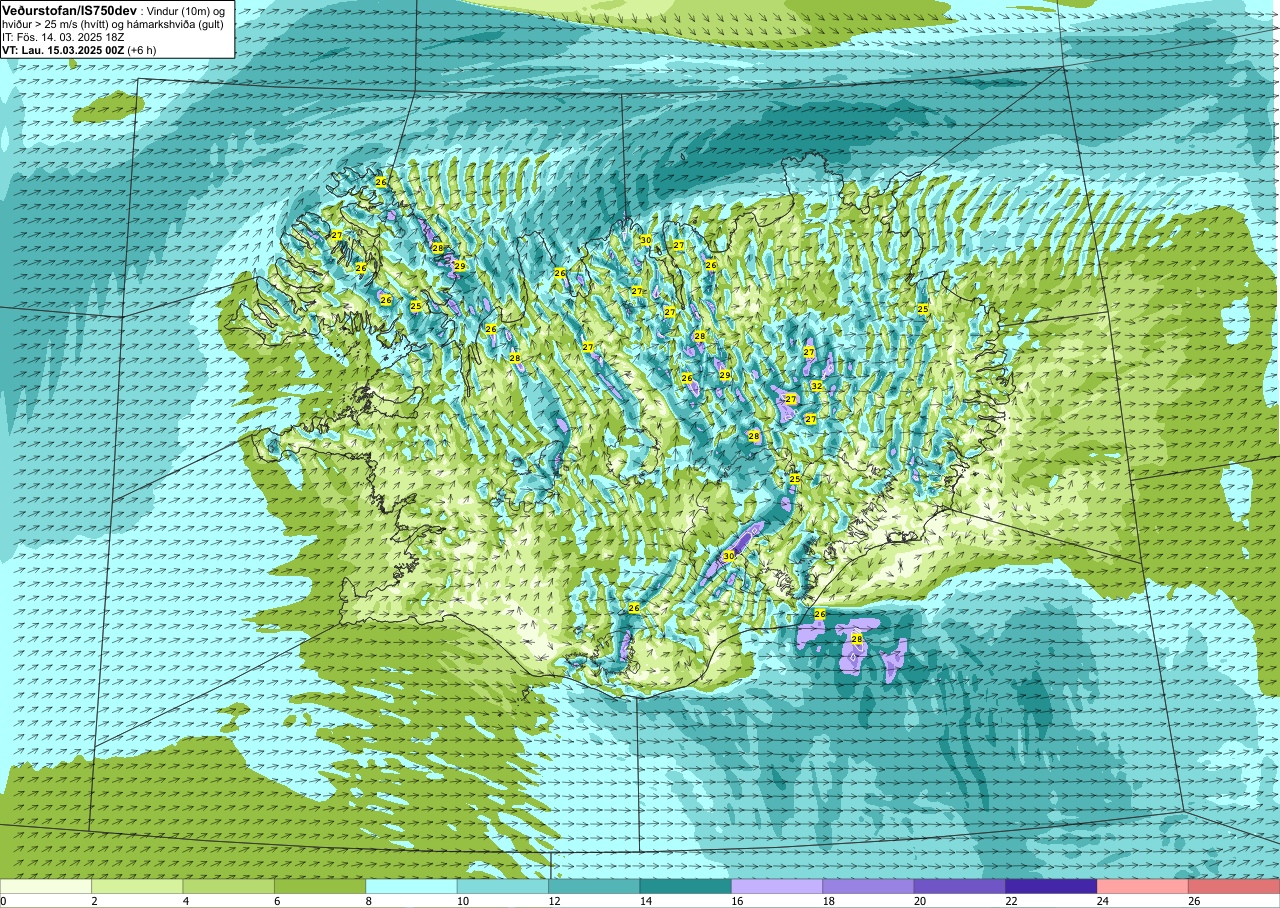
Task: Click the Veðurstofan/IS750dev title text
Action: [x=70, y=10]
